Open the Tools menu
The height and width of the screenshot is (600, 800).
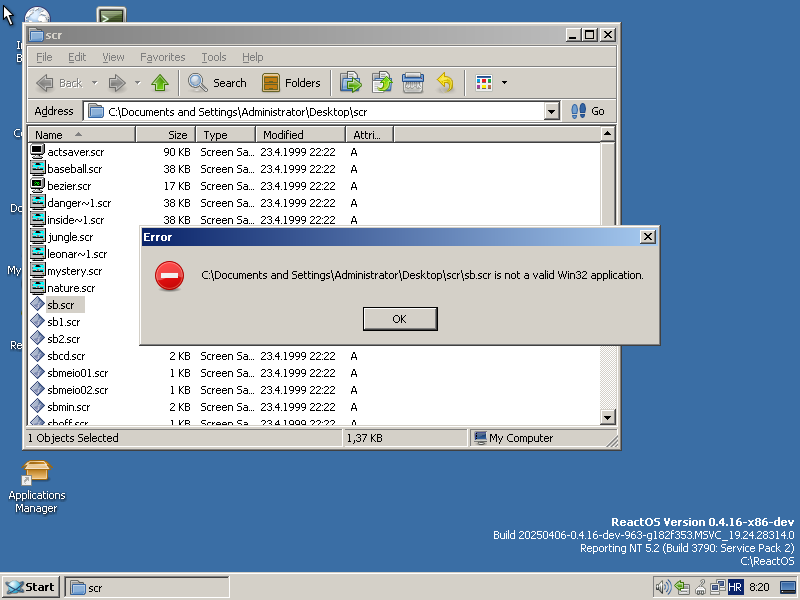214,57
